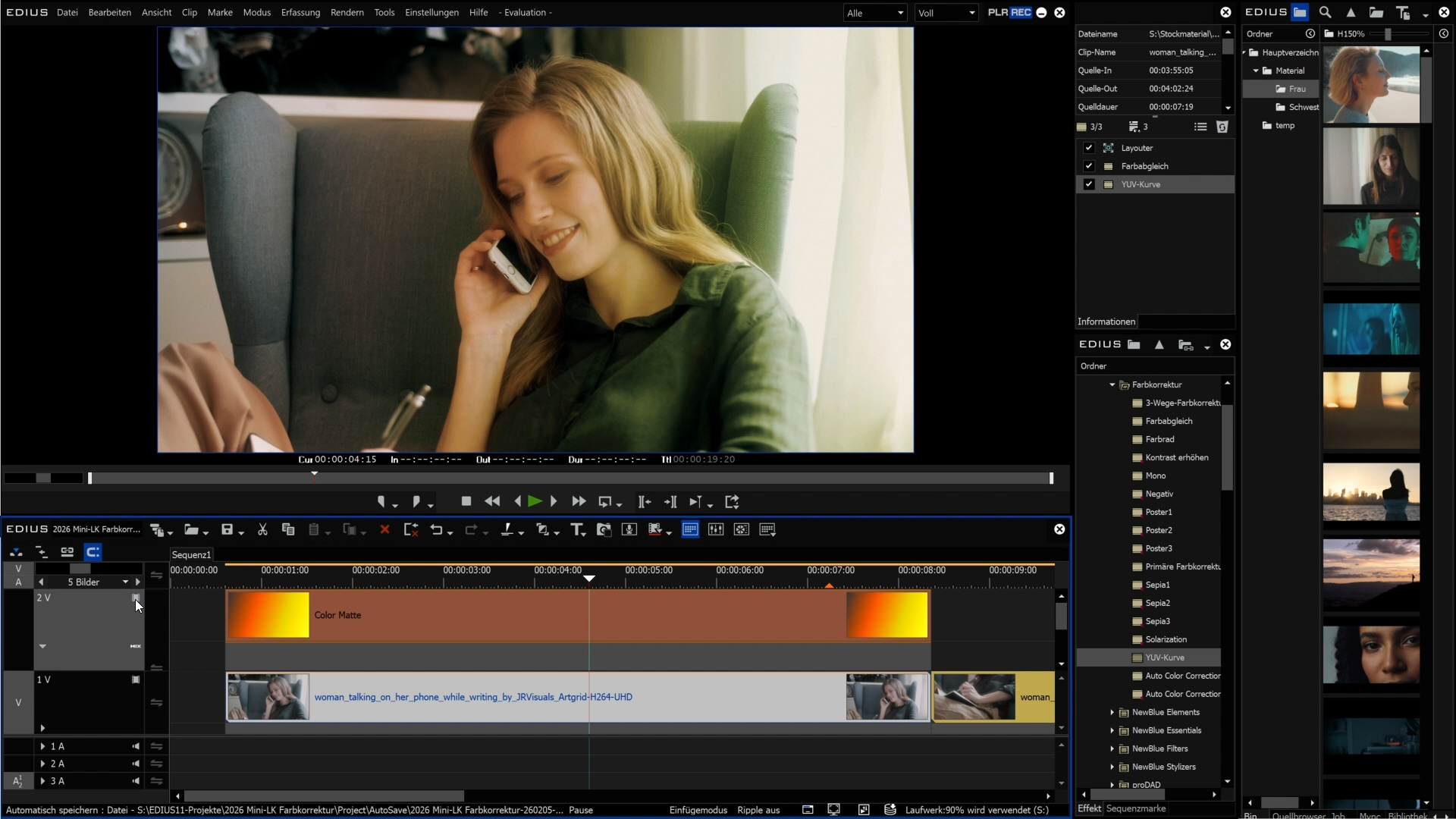Click the save project icon

tap(227, 530)
